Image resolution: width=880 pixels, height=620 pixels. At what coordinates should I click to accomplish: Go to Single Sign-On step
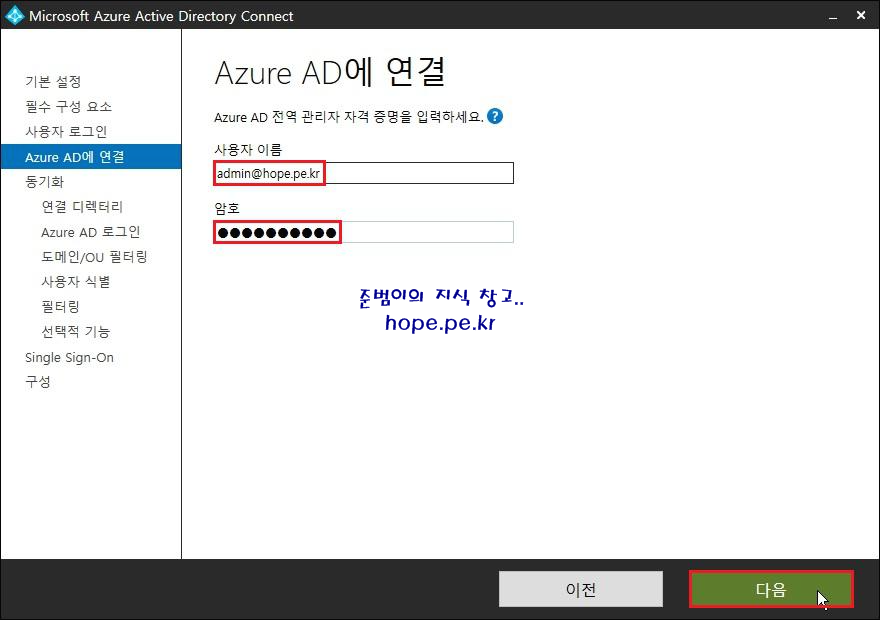[x=69, y=357]
